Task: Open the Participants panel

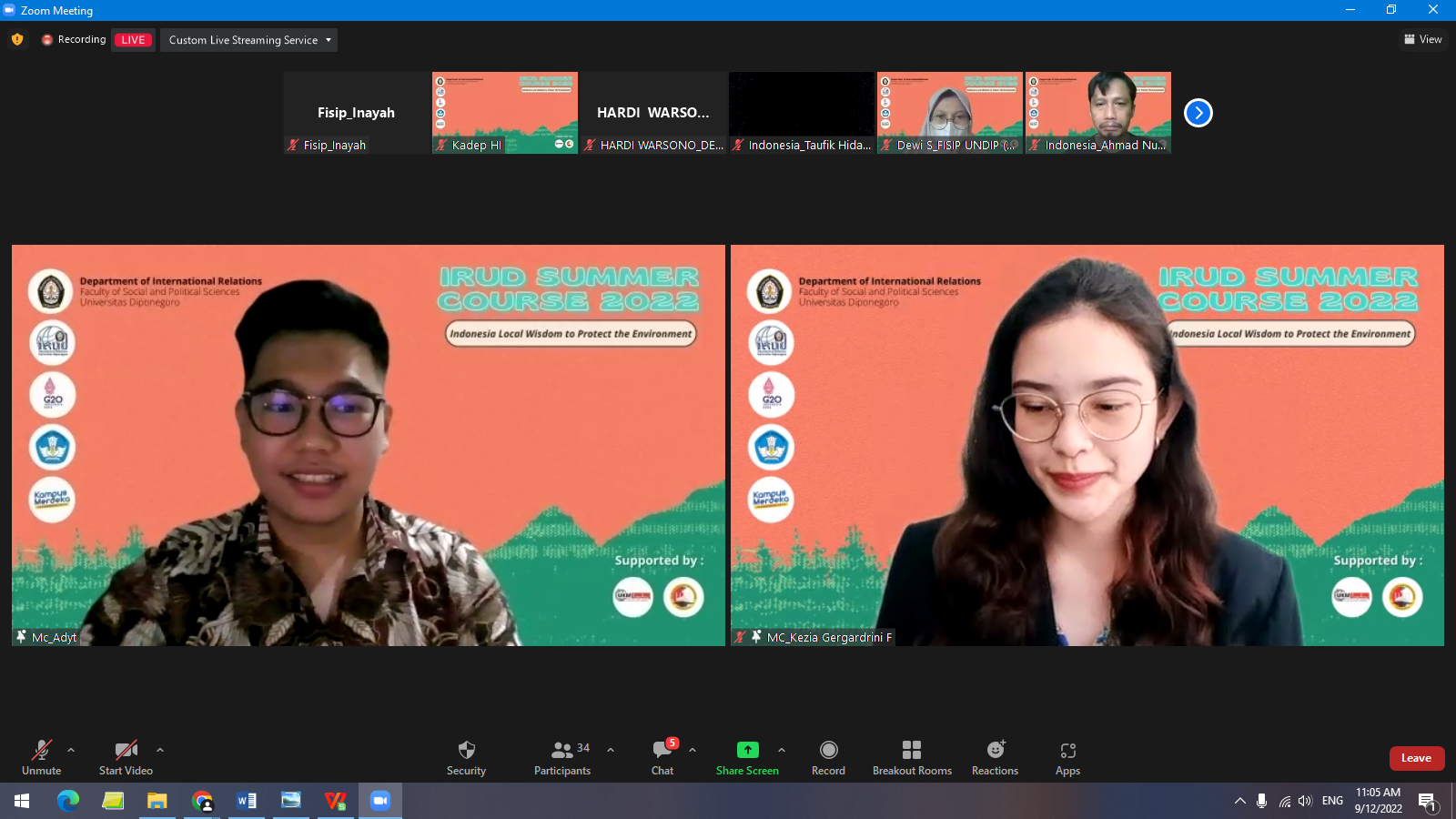Action: pos(562,757)
